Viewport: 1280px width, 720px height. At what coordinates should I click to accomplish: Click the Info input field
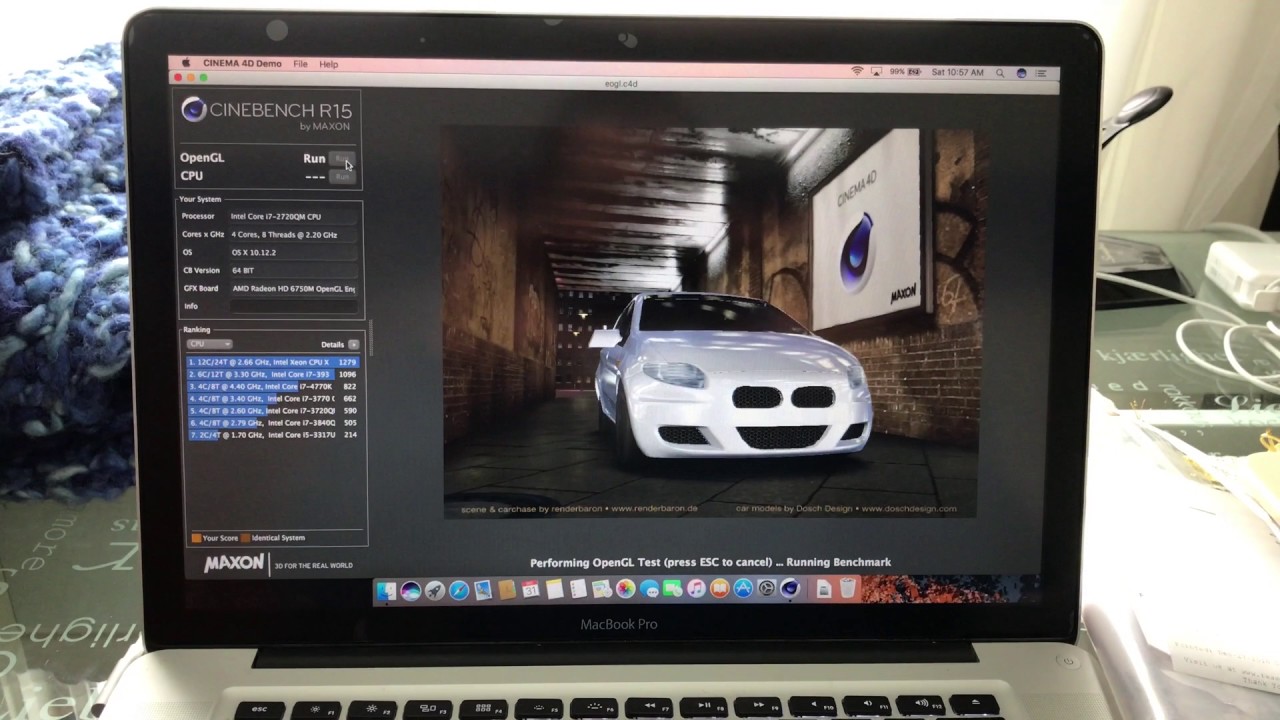point(294,306)
